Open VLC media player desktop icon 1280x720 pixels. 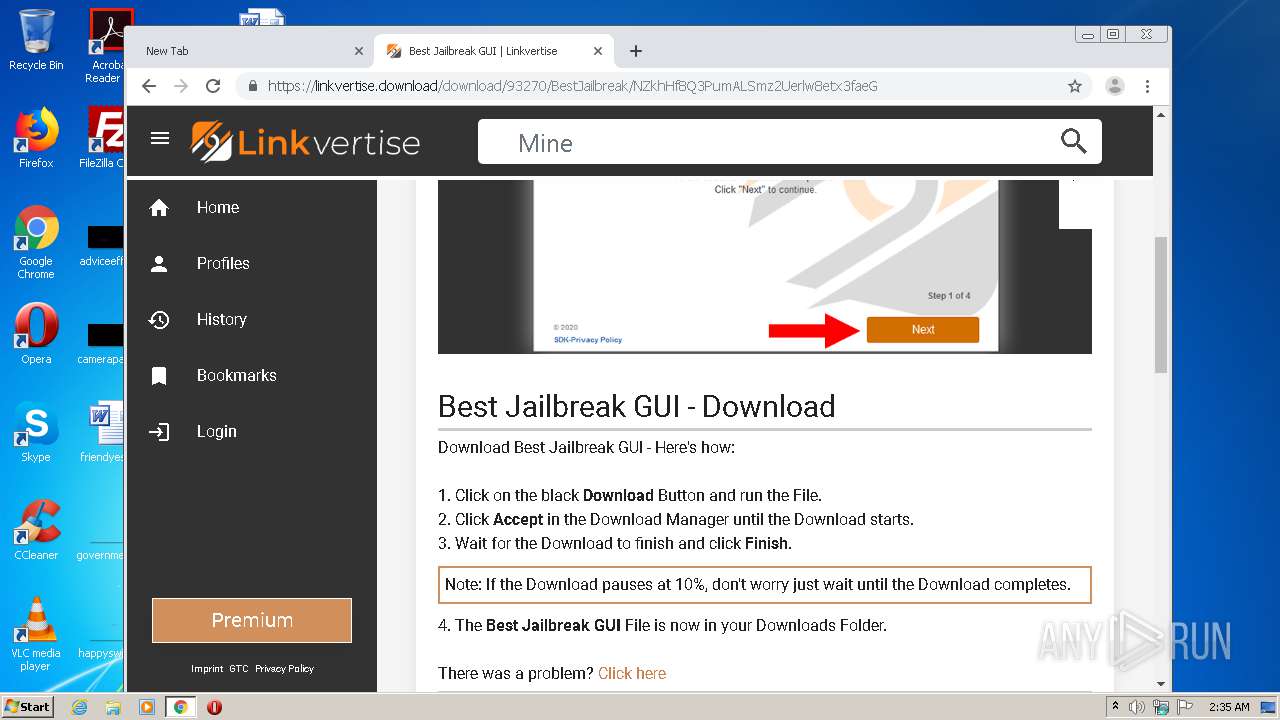[36, 634]
